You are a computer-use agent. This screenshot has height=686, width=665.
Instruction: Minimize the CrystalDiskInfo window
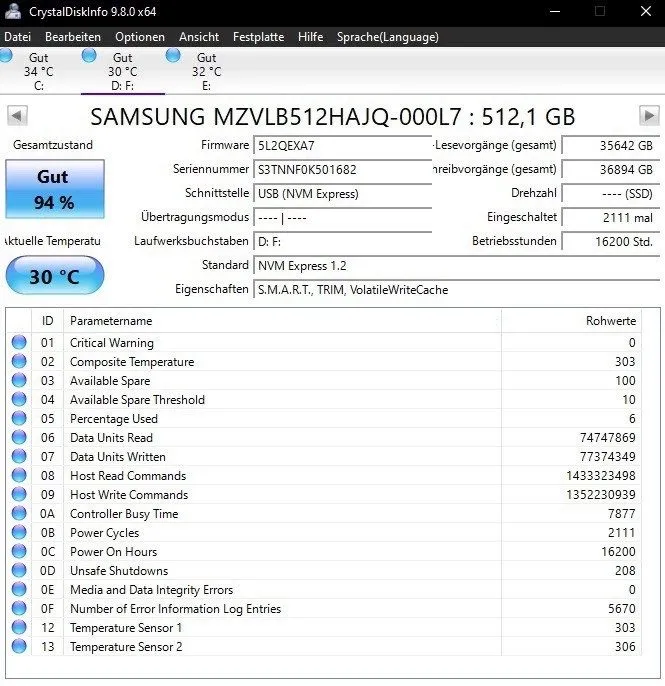pyautogui.click(x=555, y=11)
